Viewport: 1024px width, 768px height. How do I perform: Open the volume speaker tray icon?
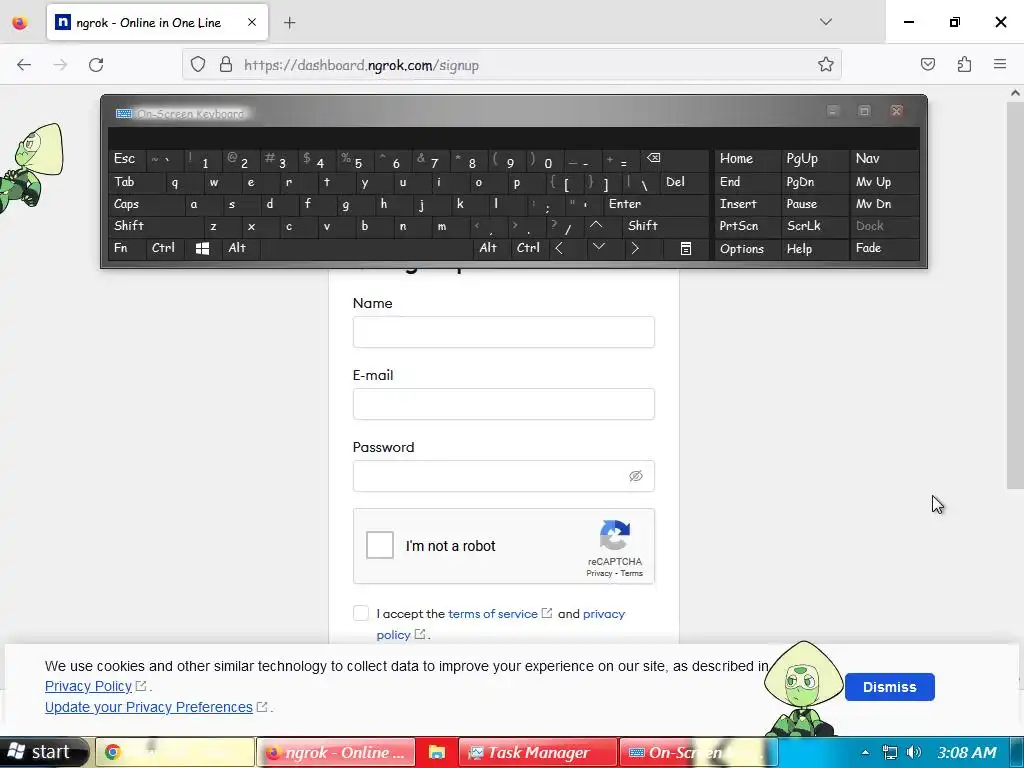(914, 752)
